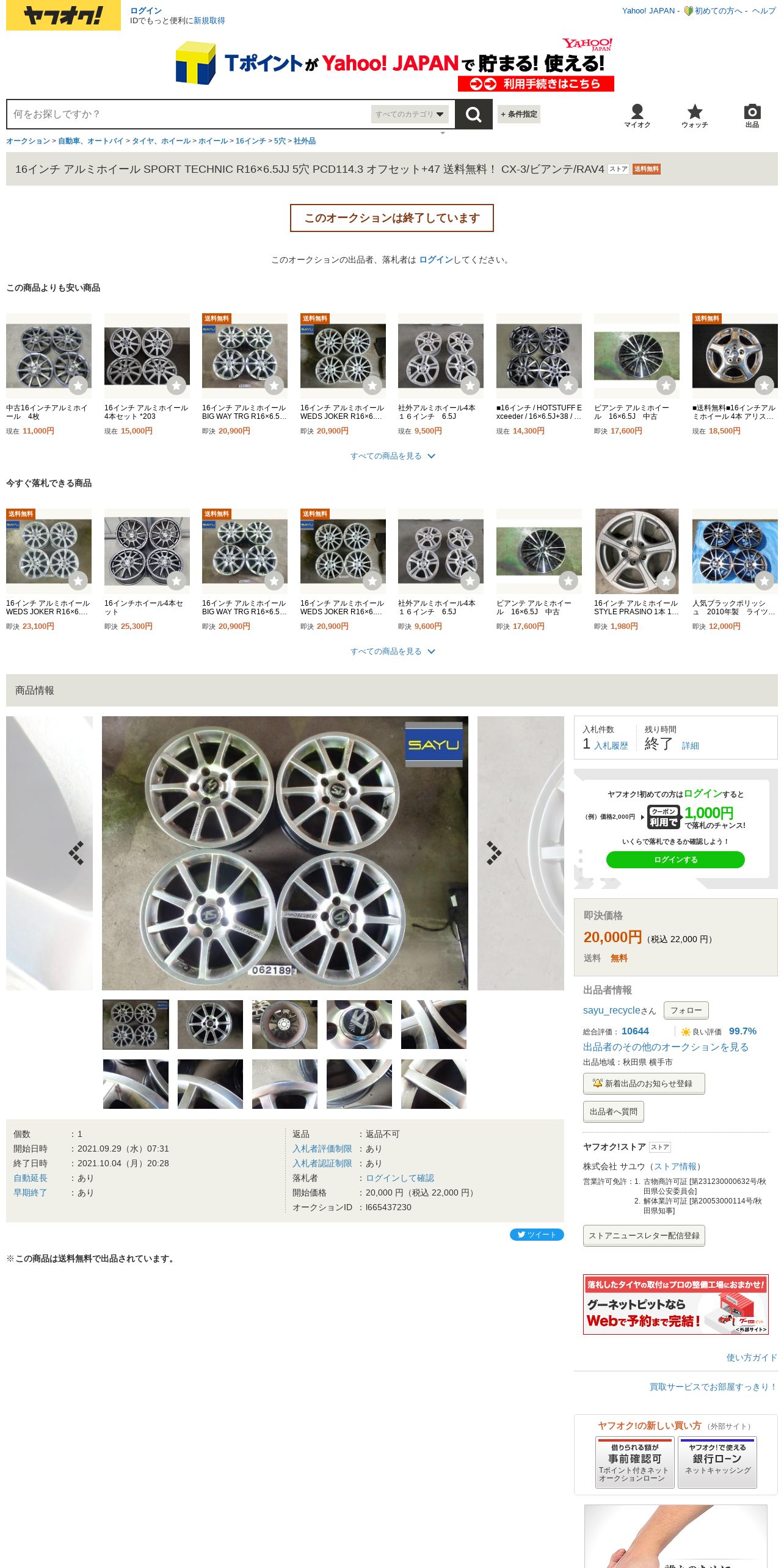Screen dimensions: 784x1568
Task: Click the ツイート Twitter button
Action: (x=537, y=1235)
